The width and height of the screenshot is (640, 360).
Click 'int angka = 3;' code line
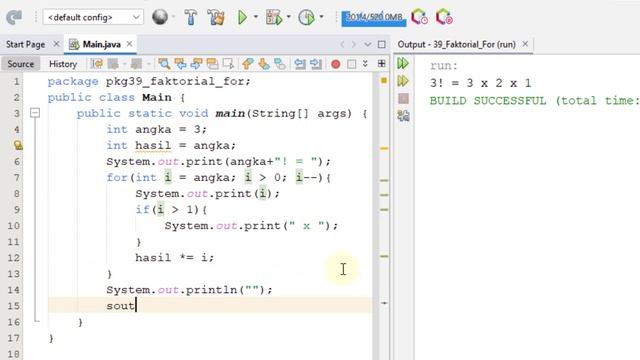(x=156, y=129)
